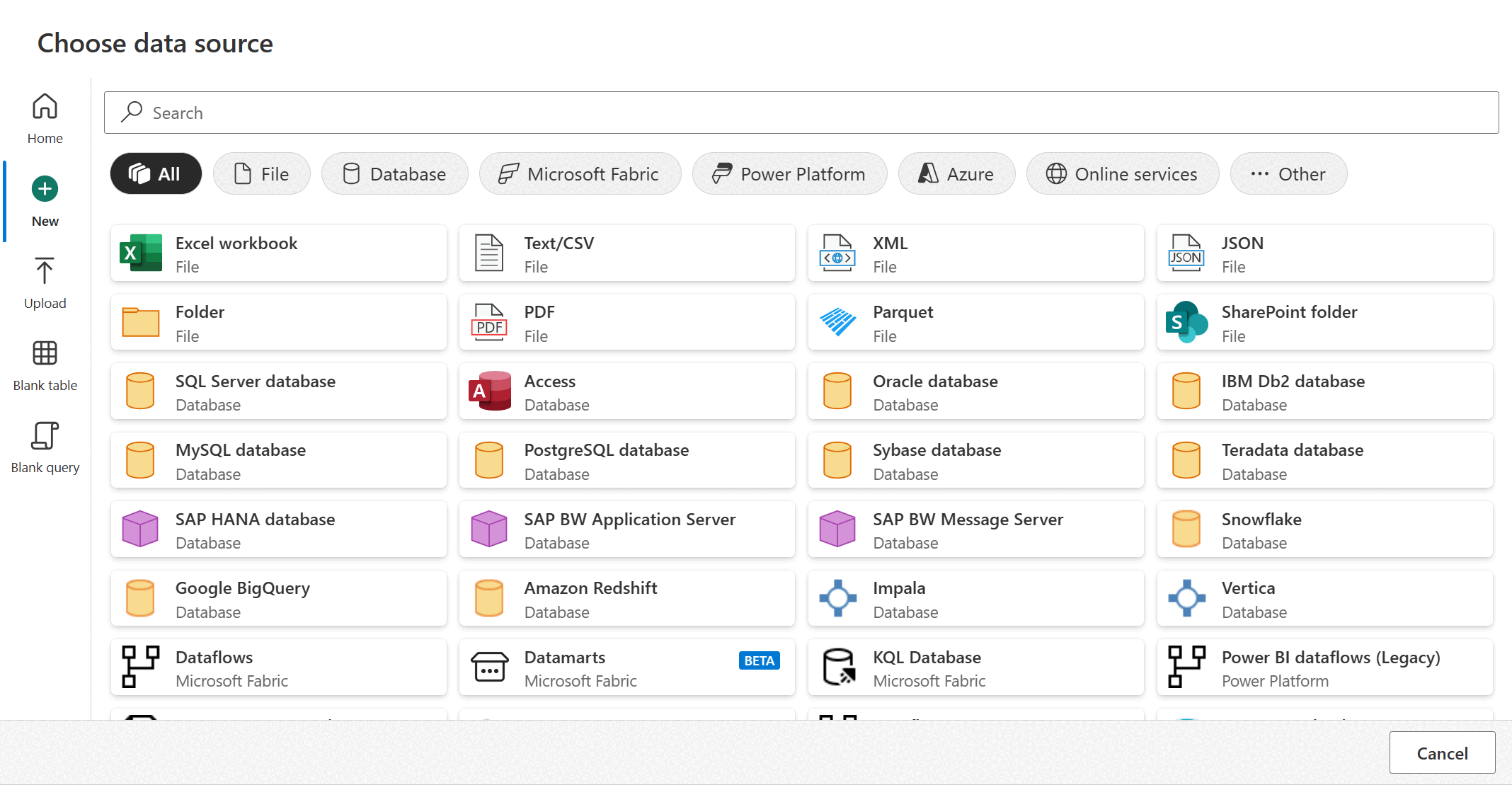Select the SharePoint folder icon

click(1186, 322)
